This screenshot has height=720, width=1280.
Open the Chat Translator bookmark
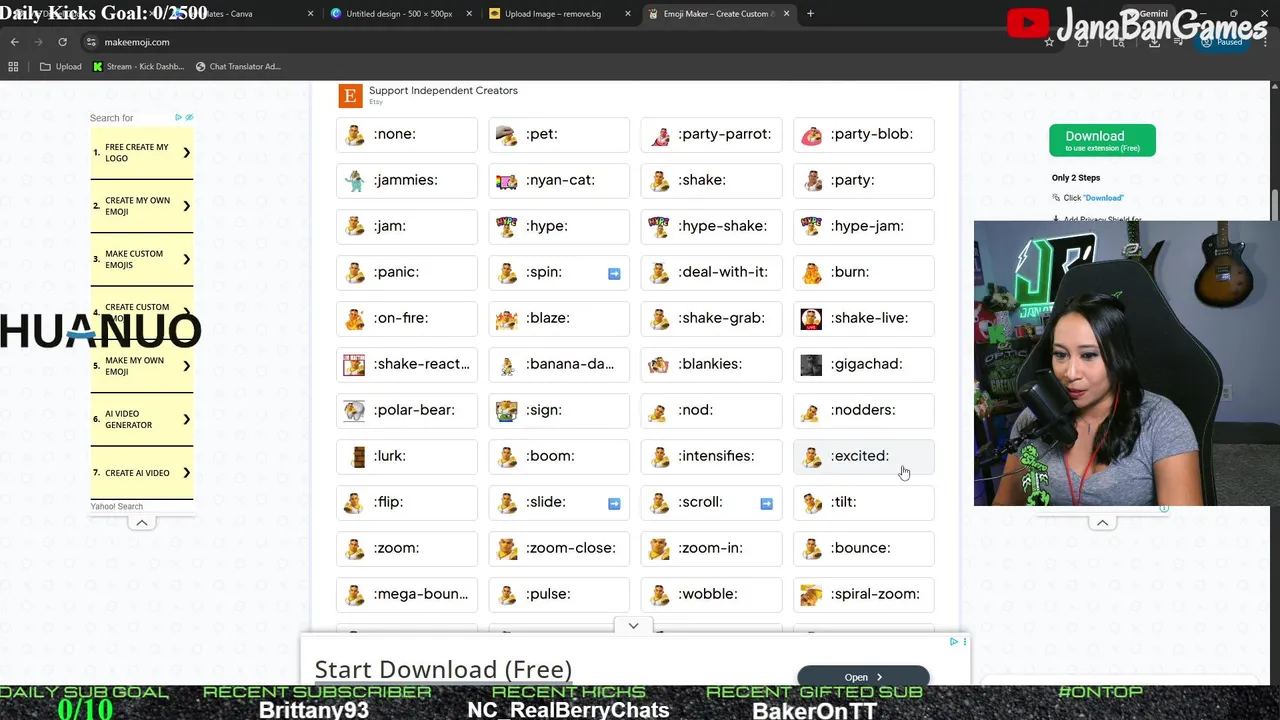point(238,67)
